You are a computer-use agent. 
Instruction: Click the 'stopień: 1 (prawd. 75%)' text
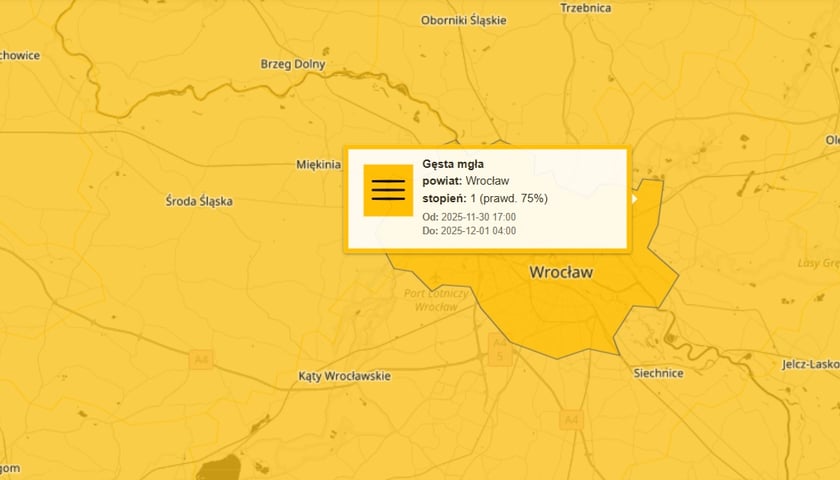click(x=484, y=199)
